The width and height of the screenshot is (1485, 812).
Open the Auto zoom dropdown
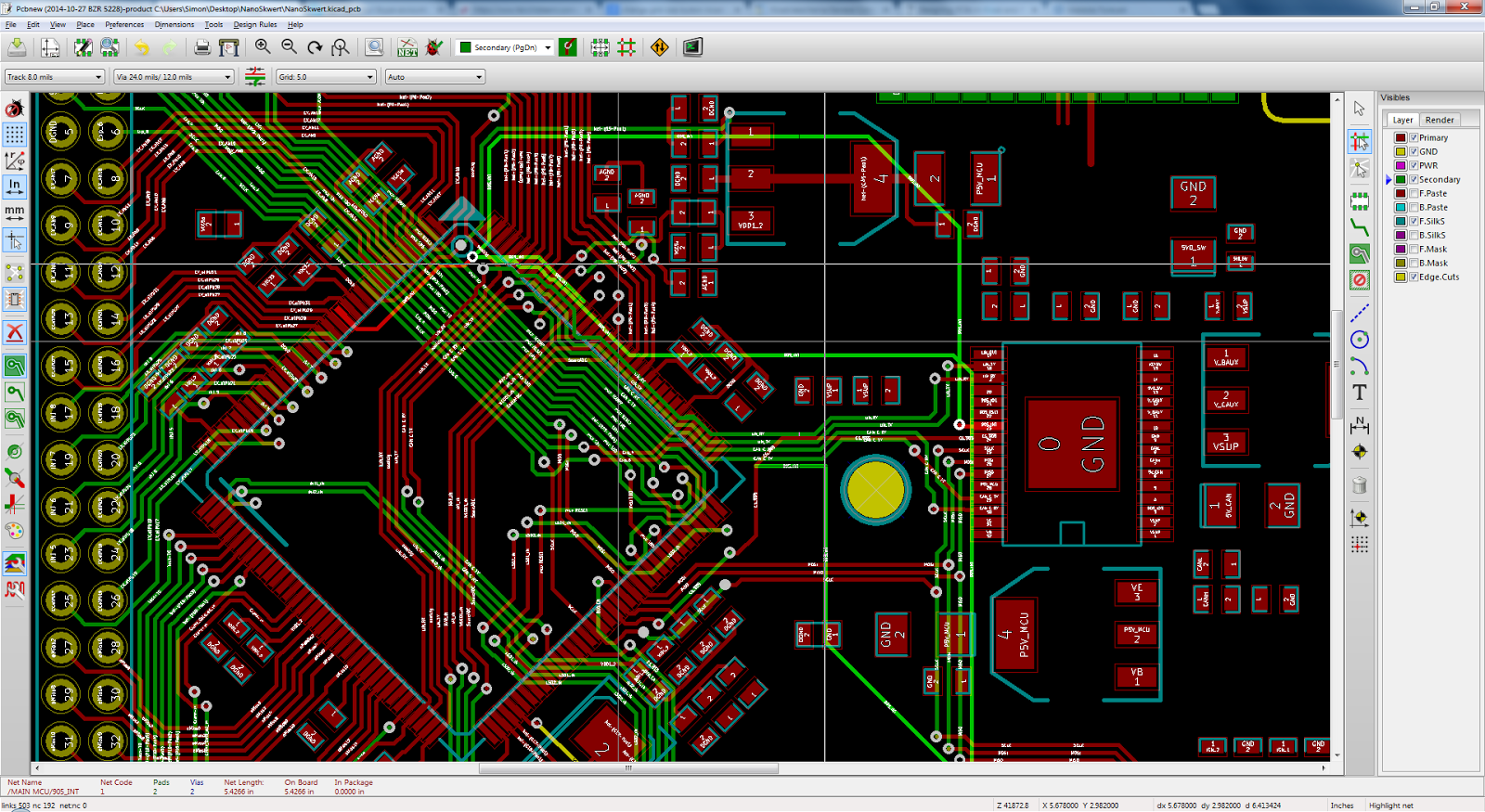pos(435,77)
